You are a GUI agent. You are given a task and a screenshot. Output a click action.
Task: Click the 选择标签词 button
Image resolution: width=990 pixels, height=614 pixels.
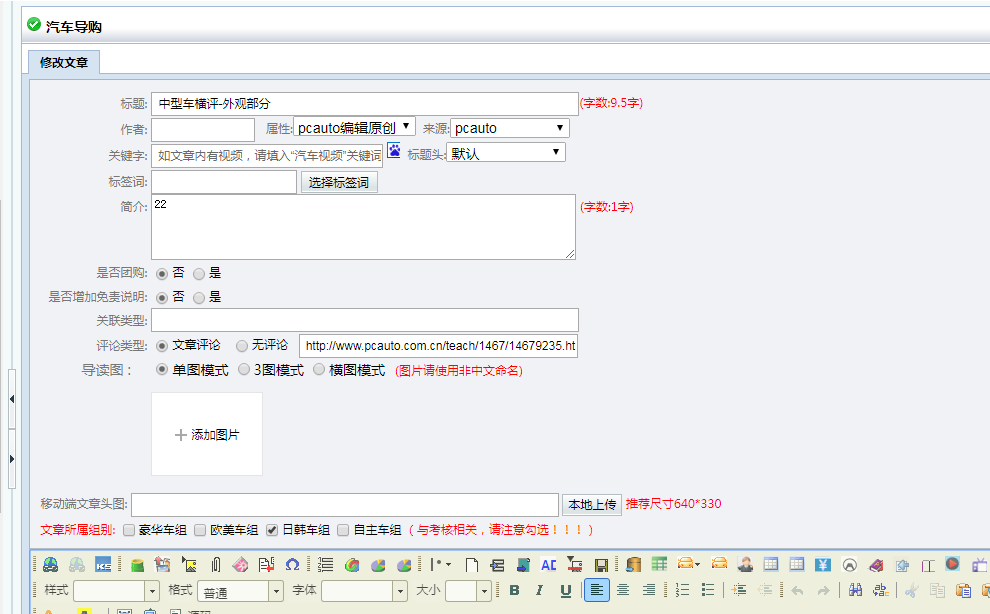tap(339, 182)
